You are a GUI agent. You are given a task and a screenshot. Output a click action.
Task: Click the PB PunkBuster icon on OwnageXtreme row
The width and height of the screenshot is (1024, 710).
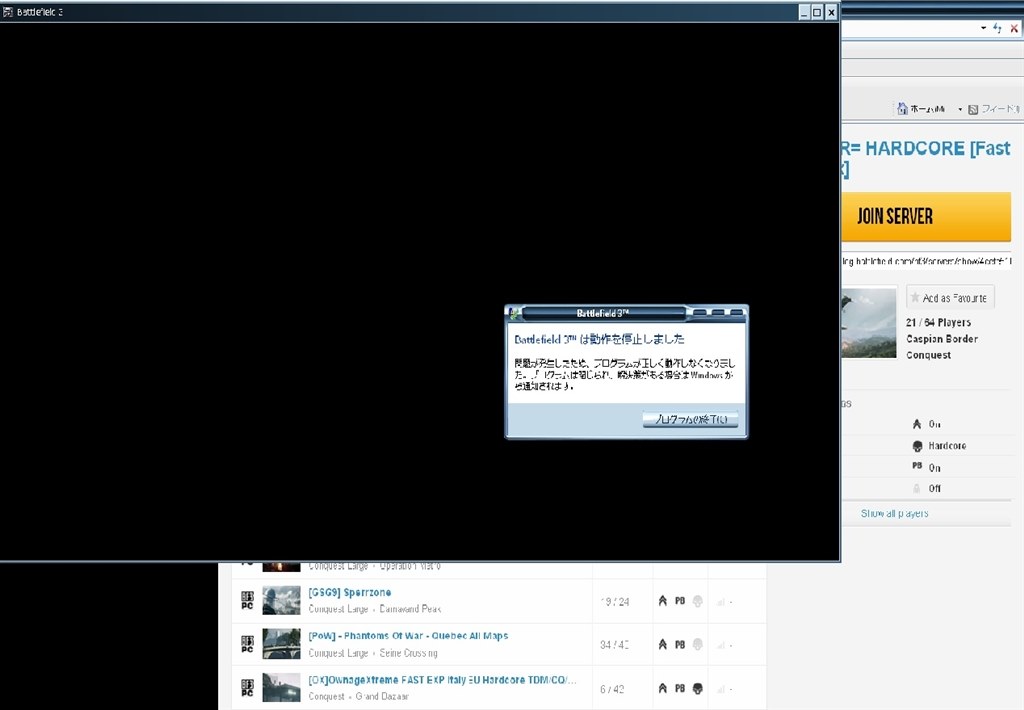coord(680,688)
